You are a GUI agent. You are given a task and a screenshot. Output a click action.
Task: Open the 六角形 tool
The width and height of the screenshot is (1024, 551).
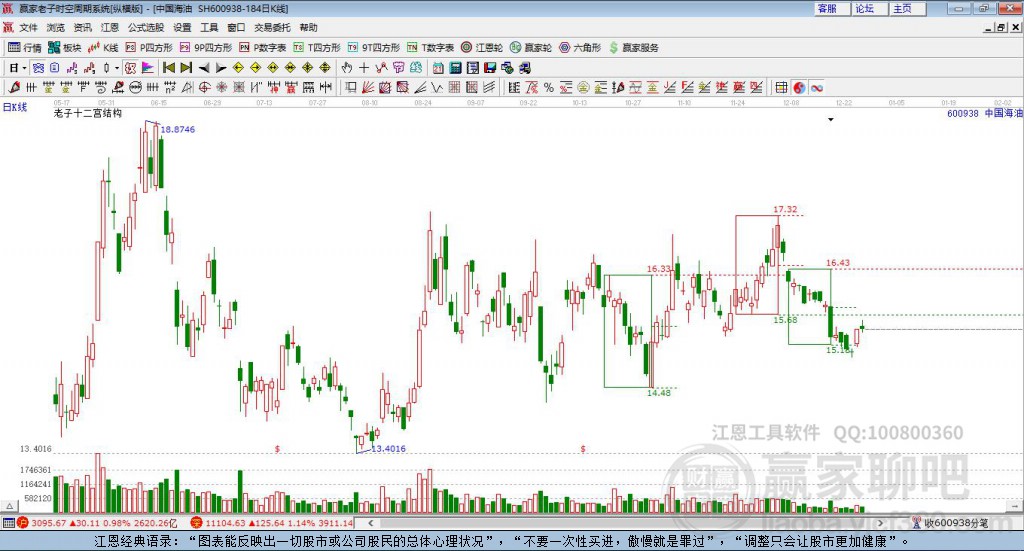[x=580, y=48]
